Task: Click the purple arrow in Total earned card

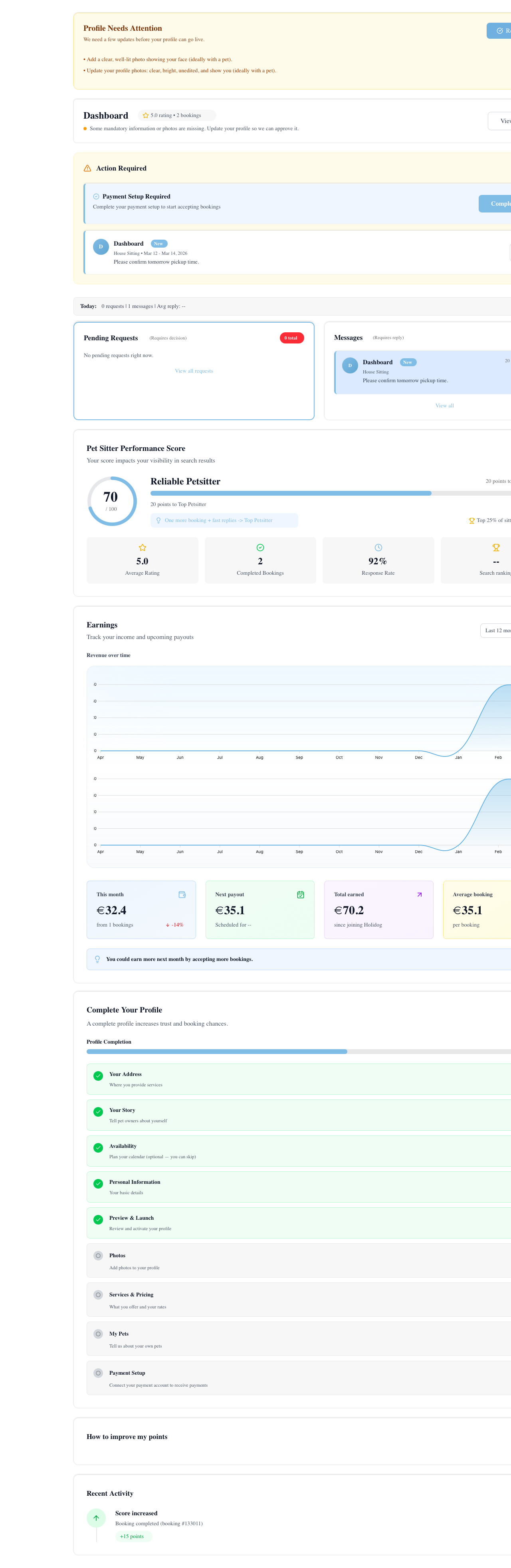Action: coord(419,895)
